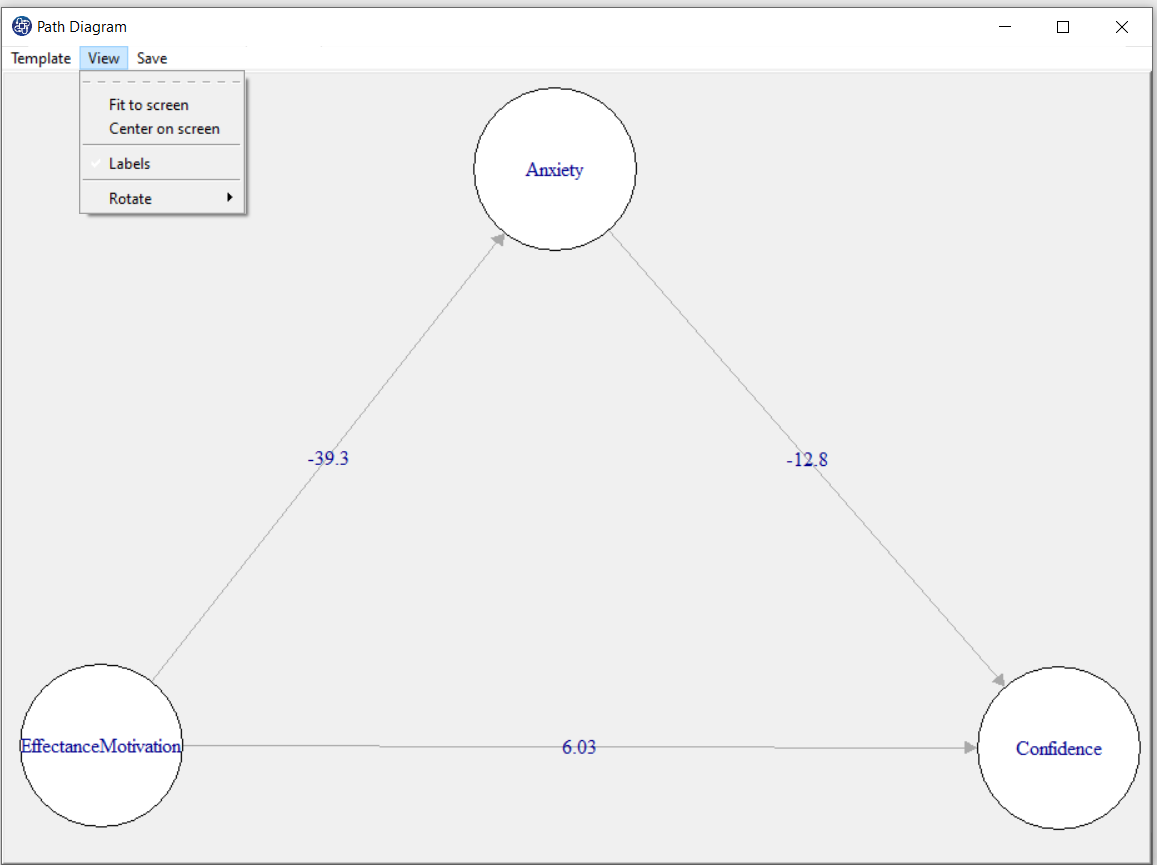This screenshot has width=1157, height=865.
Task: Select the EffectanceMotivation node
Action: [x=101, y=746]
